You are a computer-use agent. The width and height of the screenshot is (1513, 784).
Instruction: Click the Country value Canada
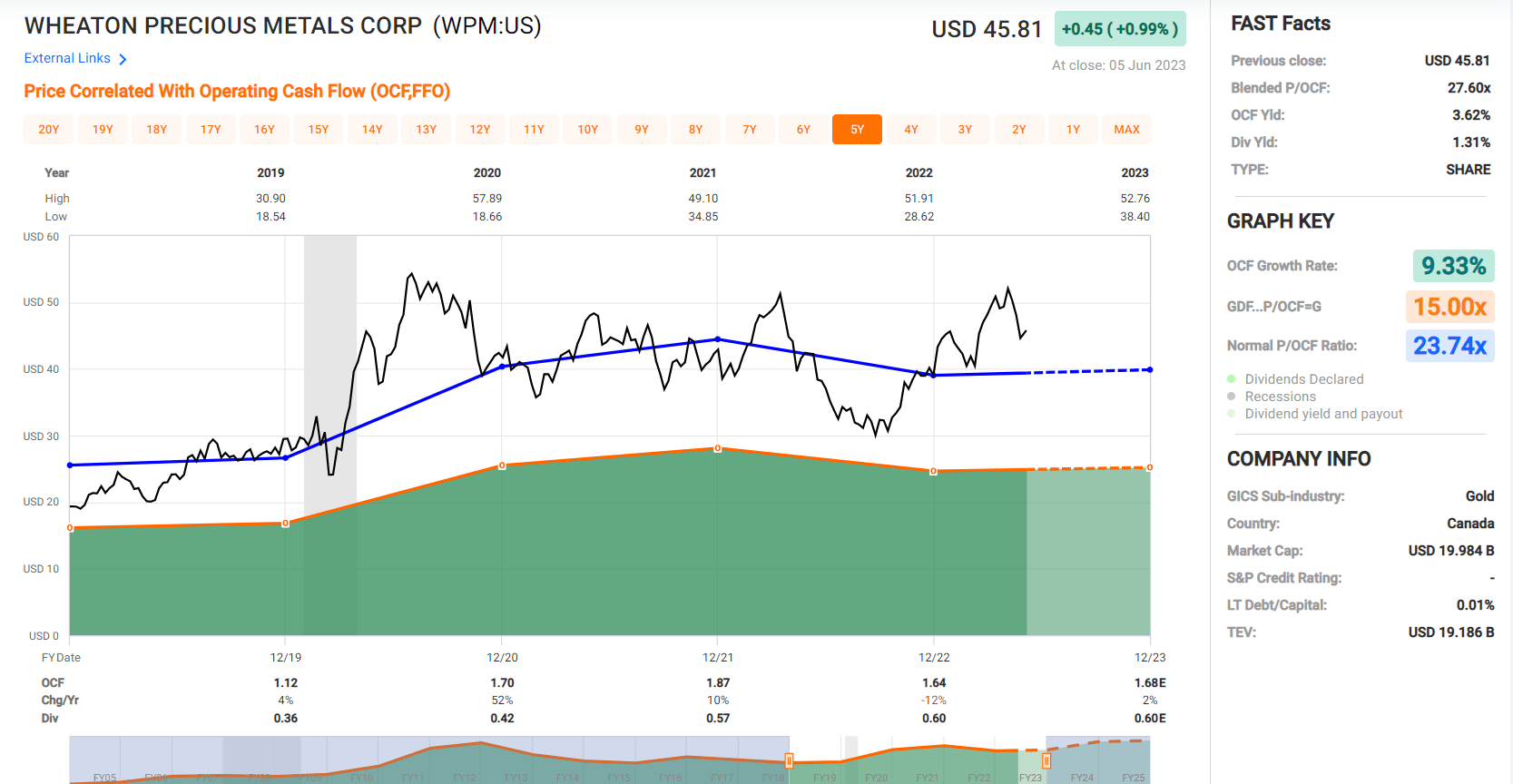(1470, 524)
